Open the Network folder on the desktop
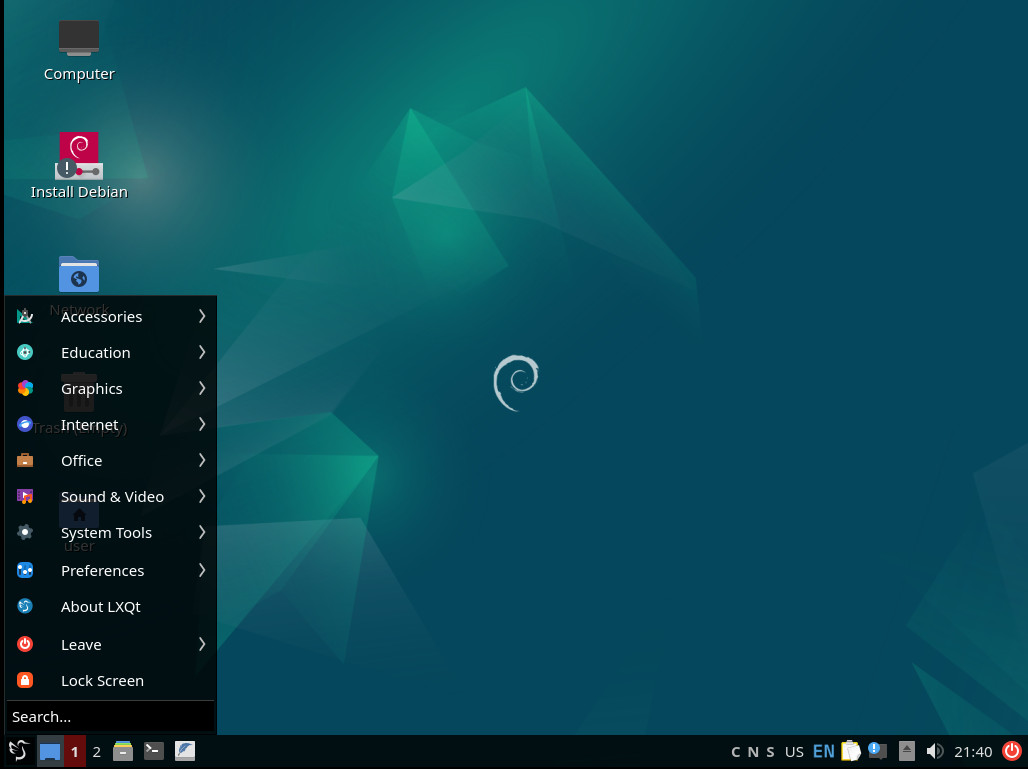The image size is (1028, 769). coord(79,274)
